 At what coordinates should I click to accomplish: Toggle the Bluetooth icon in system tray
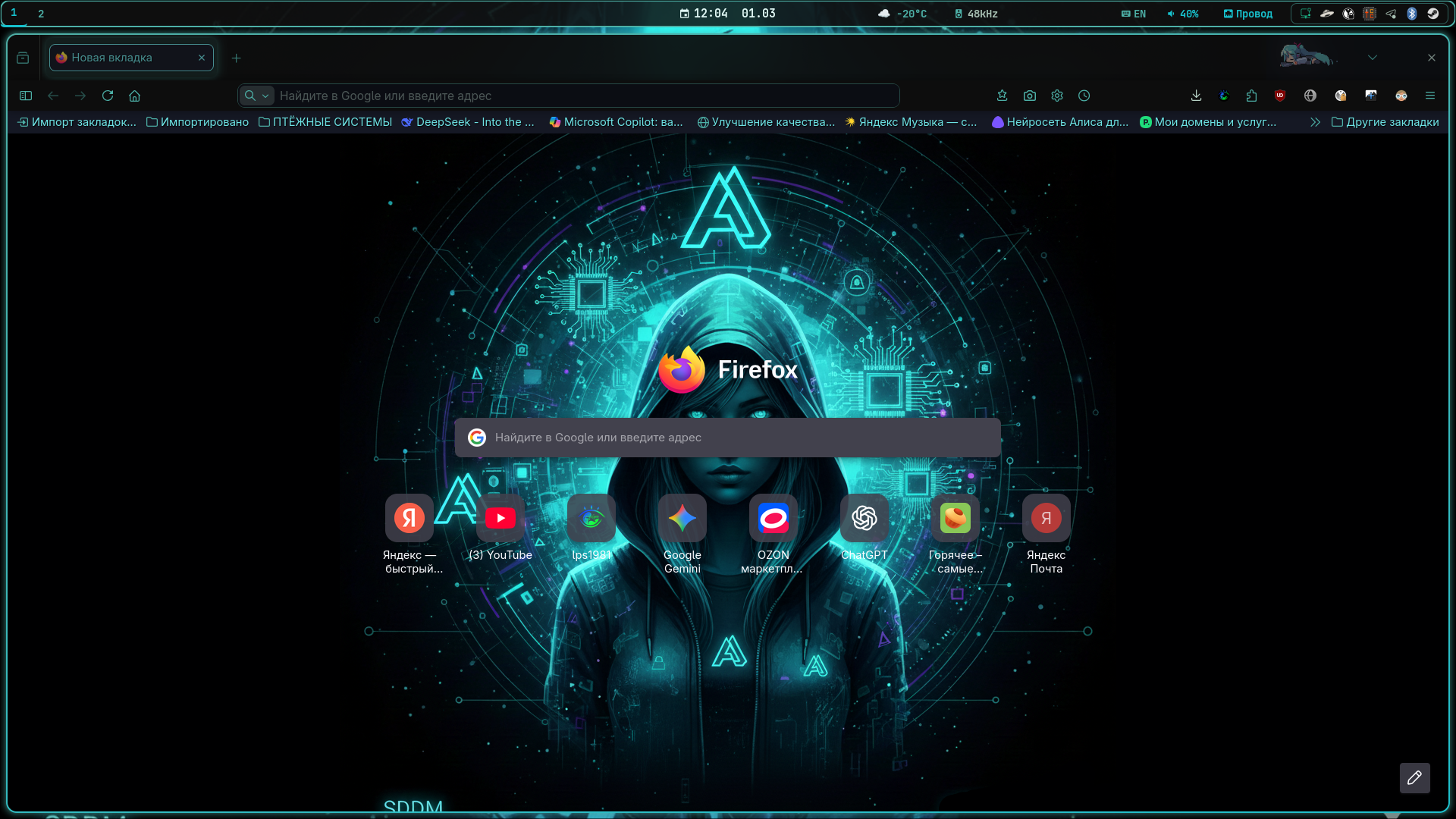pos(1412,14)
